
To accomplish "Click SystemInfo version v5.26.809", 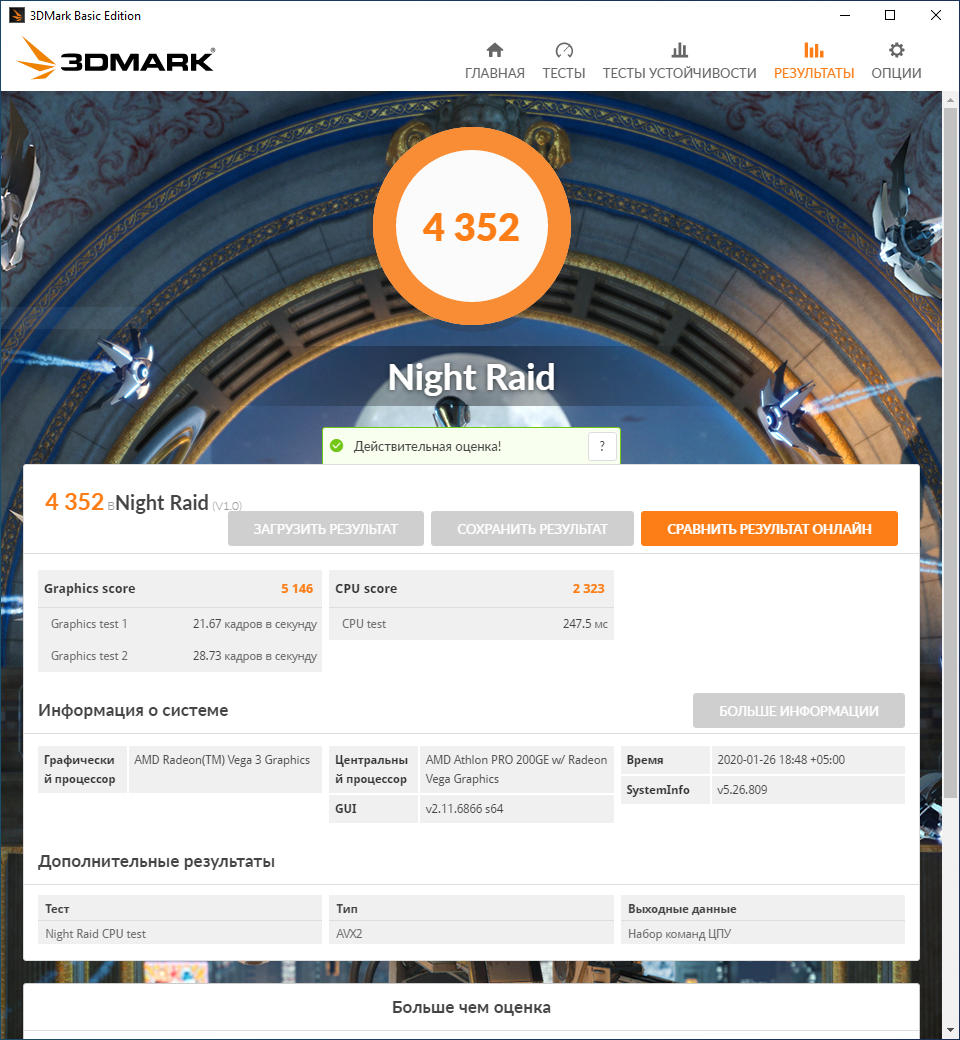I will [742, 790].
